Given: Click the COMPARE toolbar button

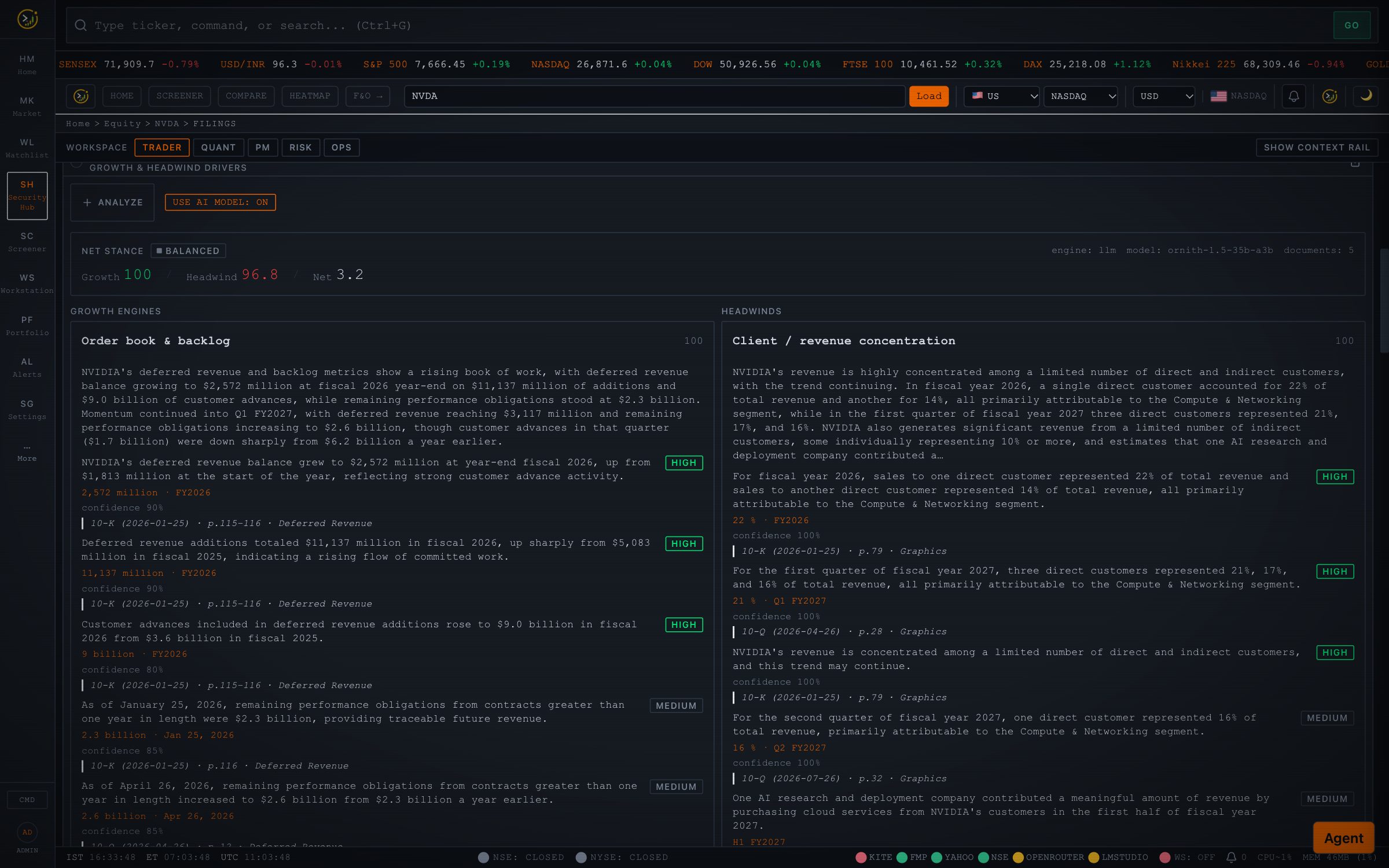Looking at the screenshot, I should pyautogui.click(x=246, y=96).
